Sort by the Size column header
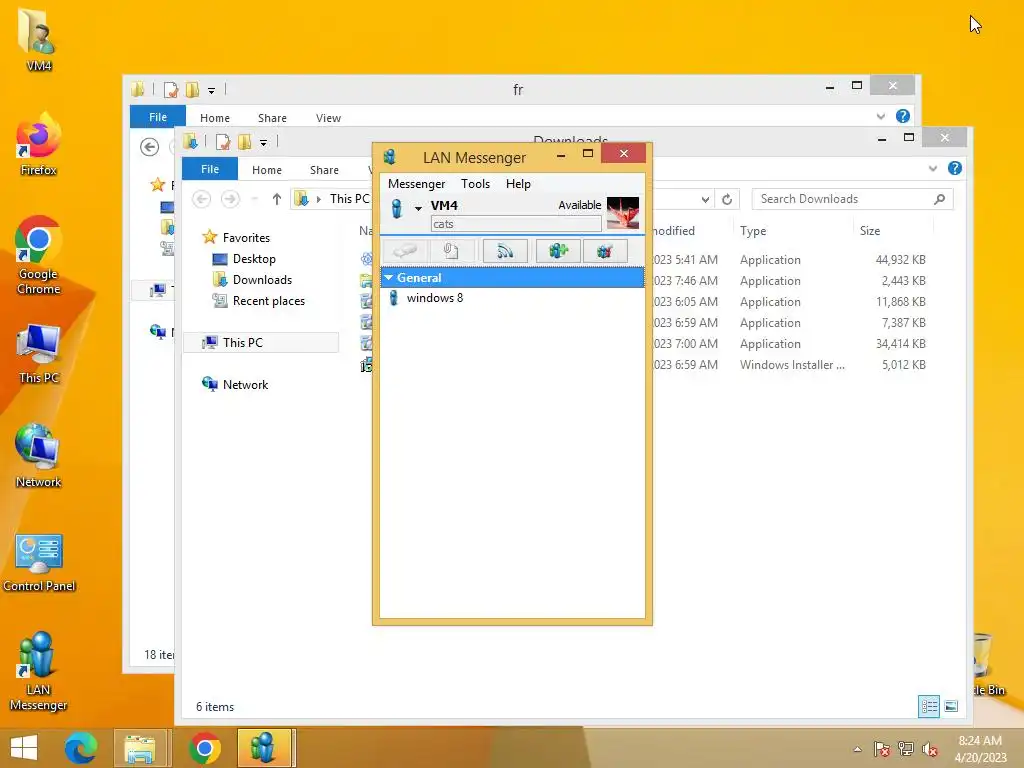 click(x=869, y=231)
